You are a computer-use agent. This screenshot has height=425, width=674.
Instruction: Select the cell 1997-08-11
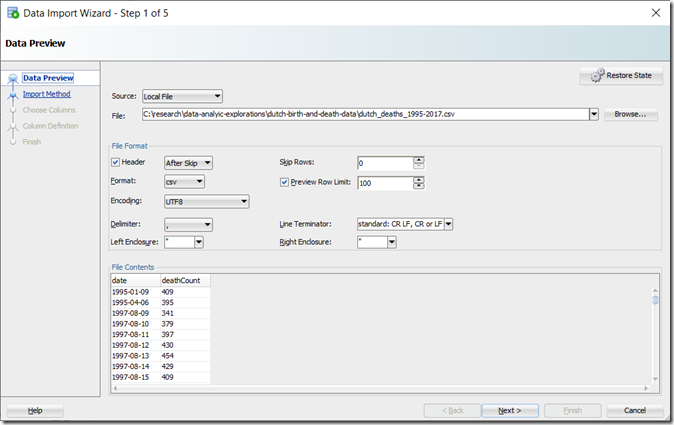point(135,334)
